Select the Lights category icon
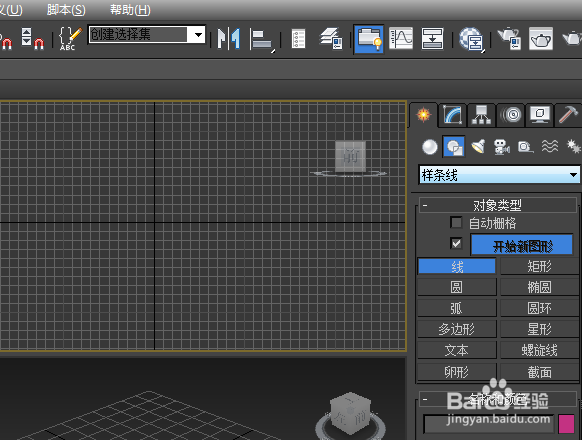Image resolution: width=582 pixels, height=440 pixels. coord(478,146)
